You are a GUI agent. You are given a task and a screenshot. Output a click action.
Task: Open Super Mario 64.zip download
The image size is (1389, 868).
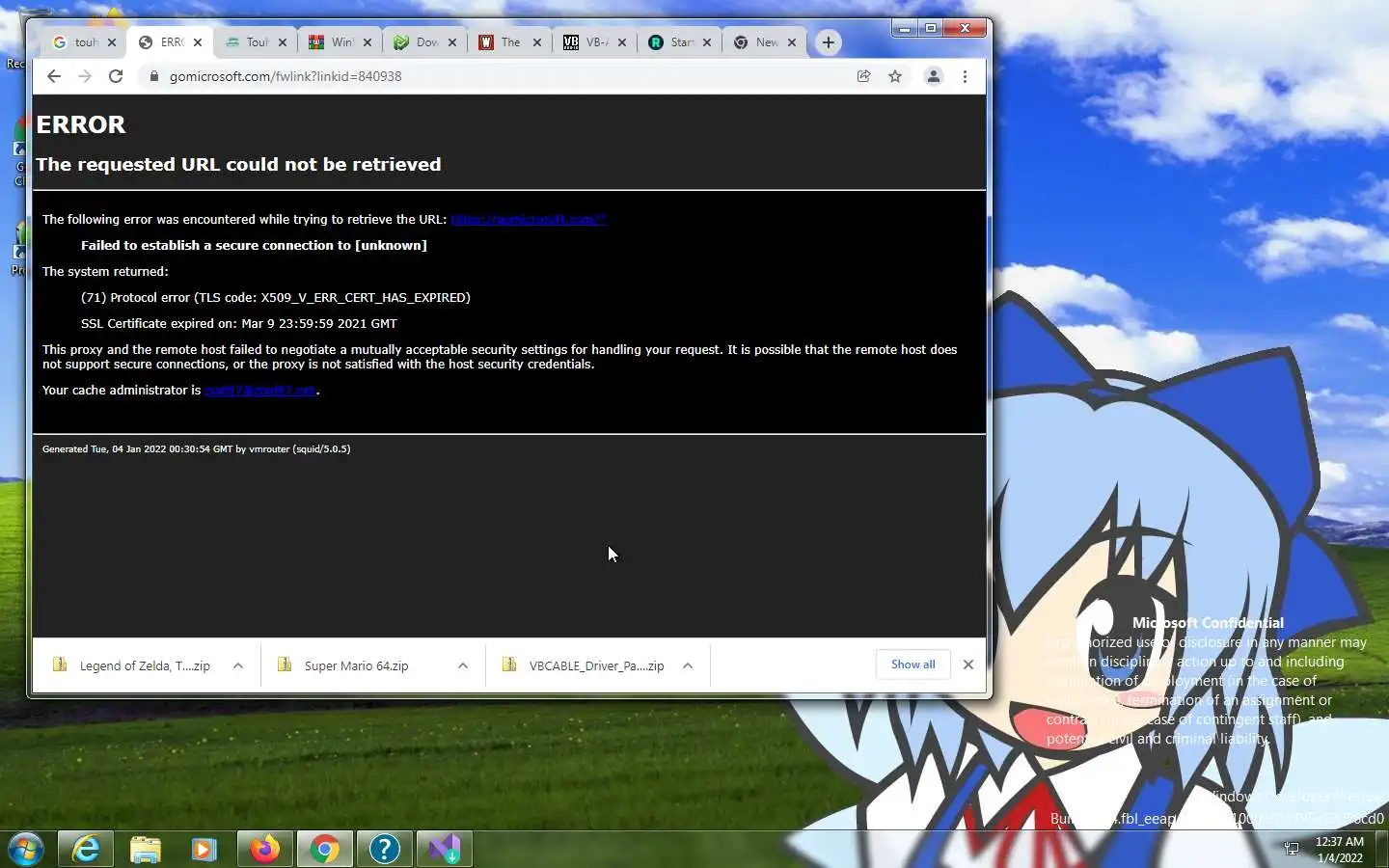pyautogui.click(x=357, y=665)
